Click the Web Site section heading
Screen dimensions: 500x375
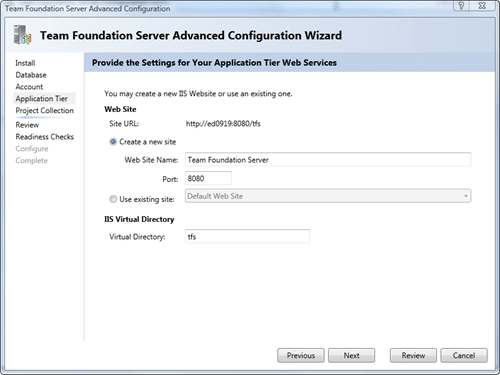click(120, 109)
